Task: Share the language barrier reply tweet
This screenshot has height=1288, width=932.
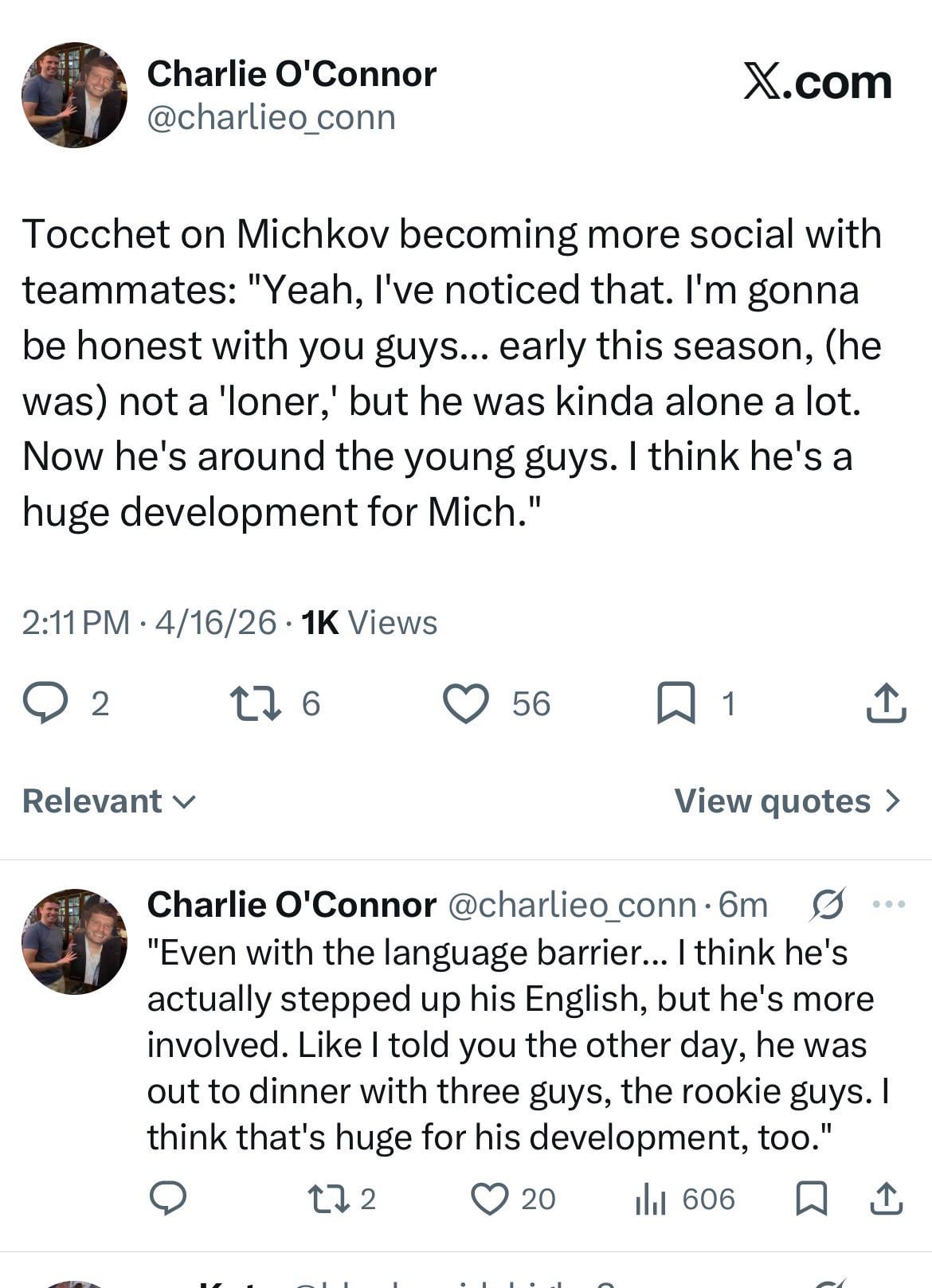Action: (x=886, y=1198)
